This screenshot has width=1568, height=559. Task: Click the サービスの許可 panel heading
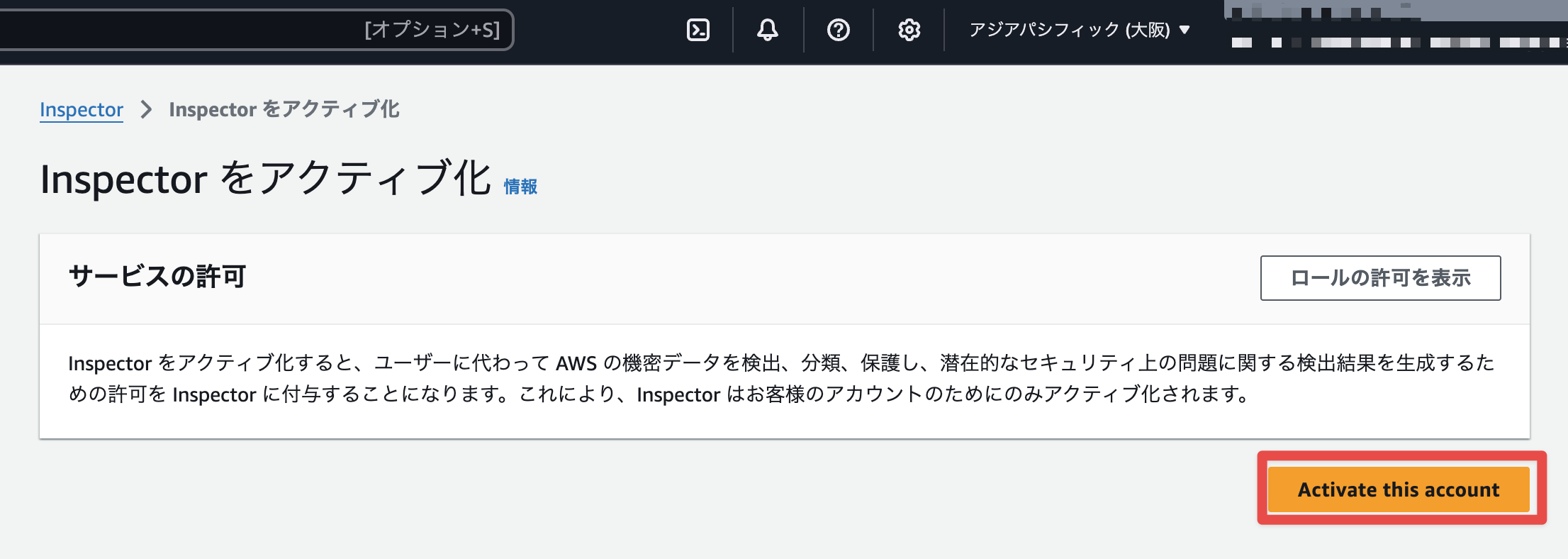[x=157, y=277]
